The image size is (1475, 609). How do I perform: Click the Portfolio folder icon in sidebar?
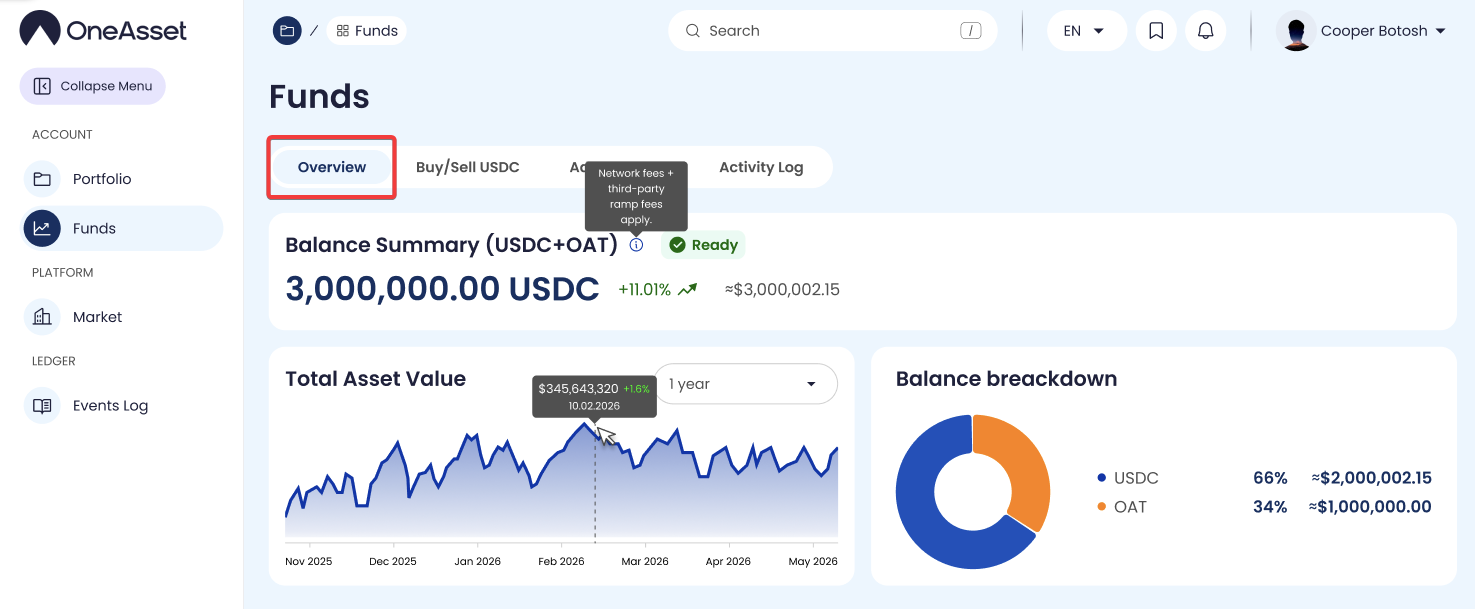(x=42, y=179)
